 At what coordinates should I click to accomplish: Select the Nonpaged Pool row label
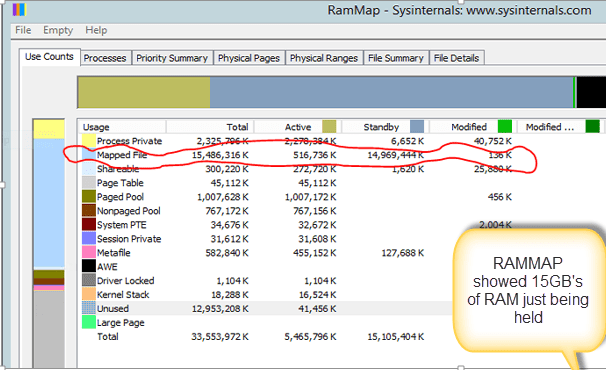click(129, 211)
